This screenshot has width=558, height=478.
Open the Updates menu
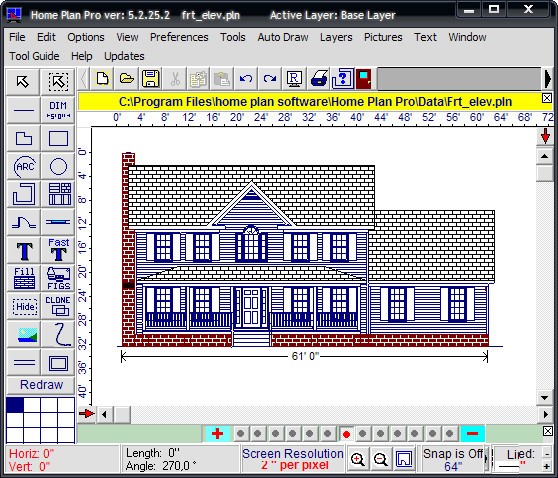pyautogui.click(x=124, y=56)
